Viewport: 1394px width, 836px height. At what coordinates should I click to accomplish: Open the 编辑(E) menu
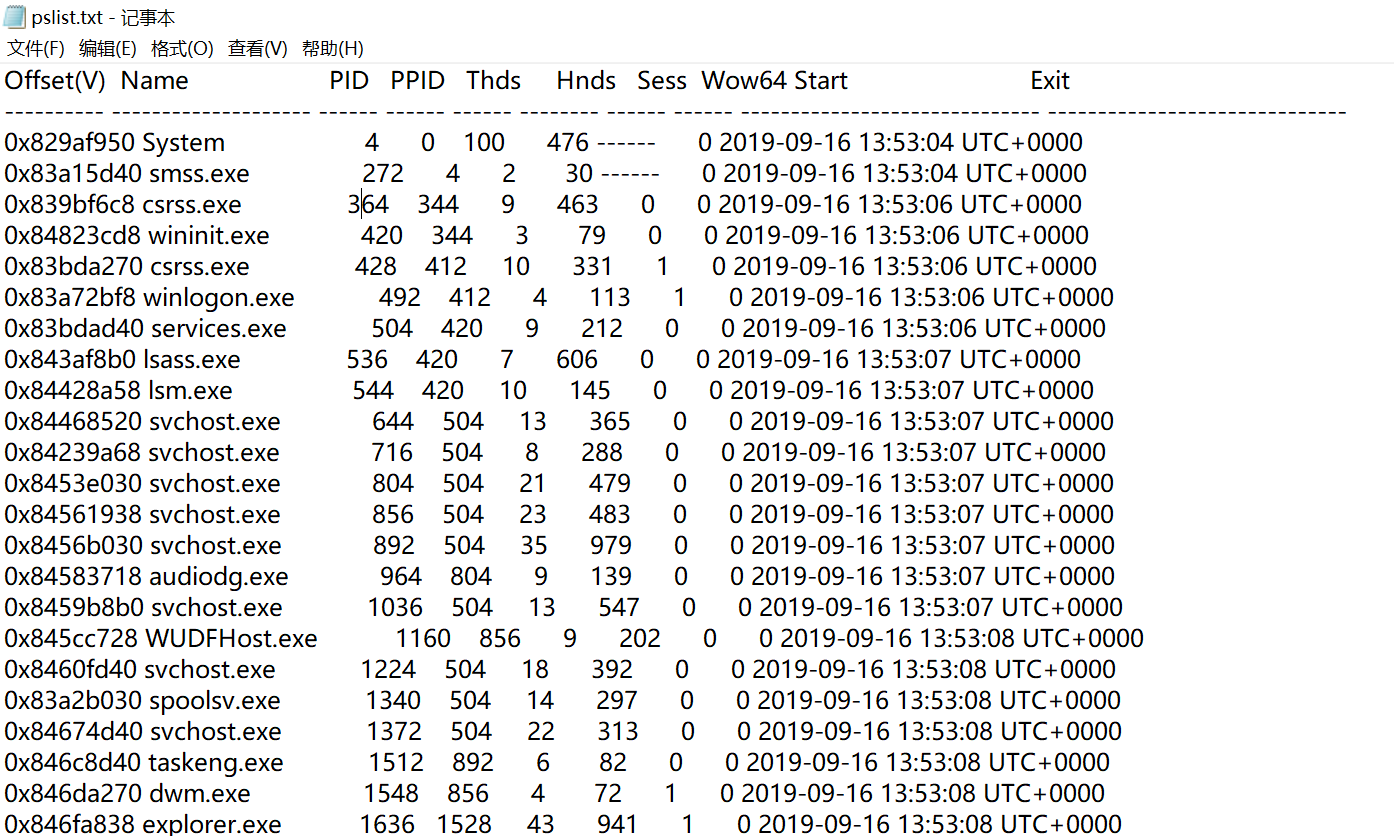(107, 48)
